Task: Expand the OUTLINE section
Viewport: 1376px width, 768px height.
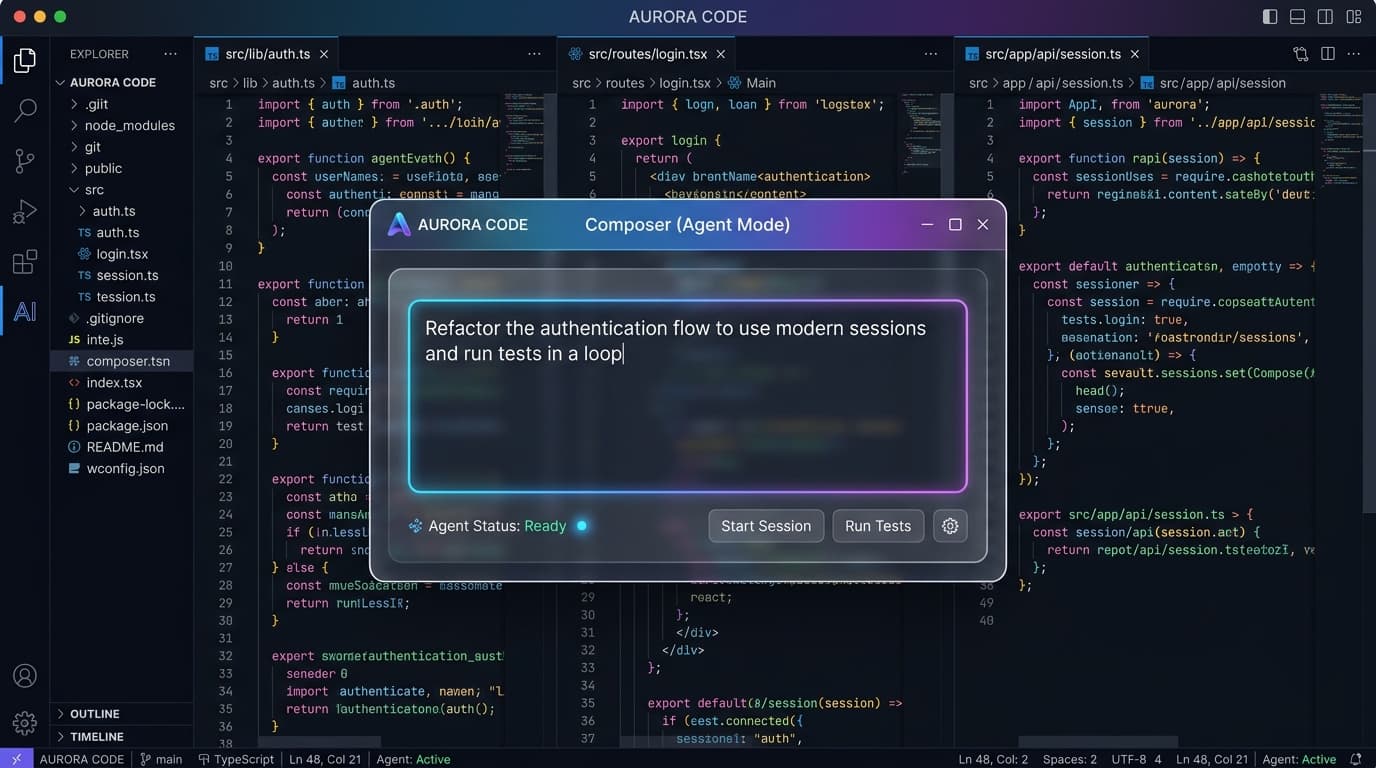Action: tap(96, 714)
